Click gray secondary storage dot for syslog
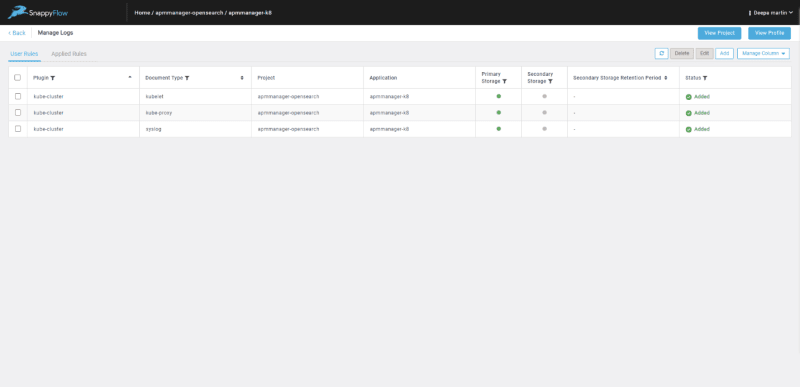 coord(544,129)
